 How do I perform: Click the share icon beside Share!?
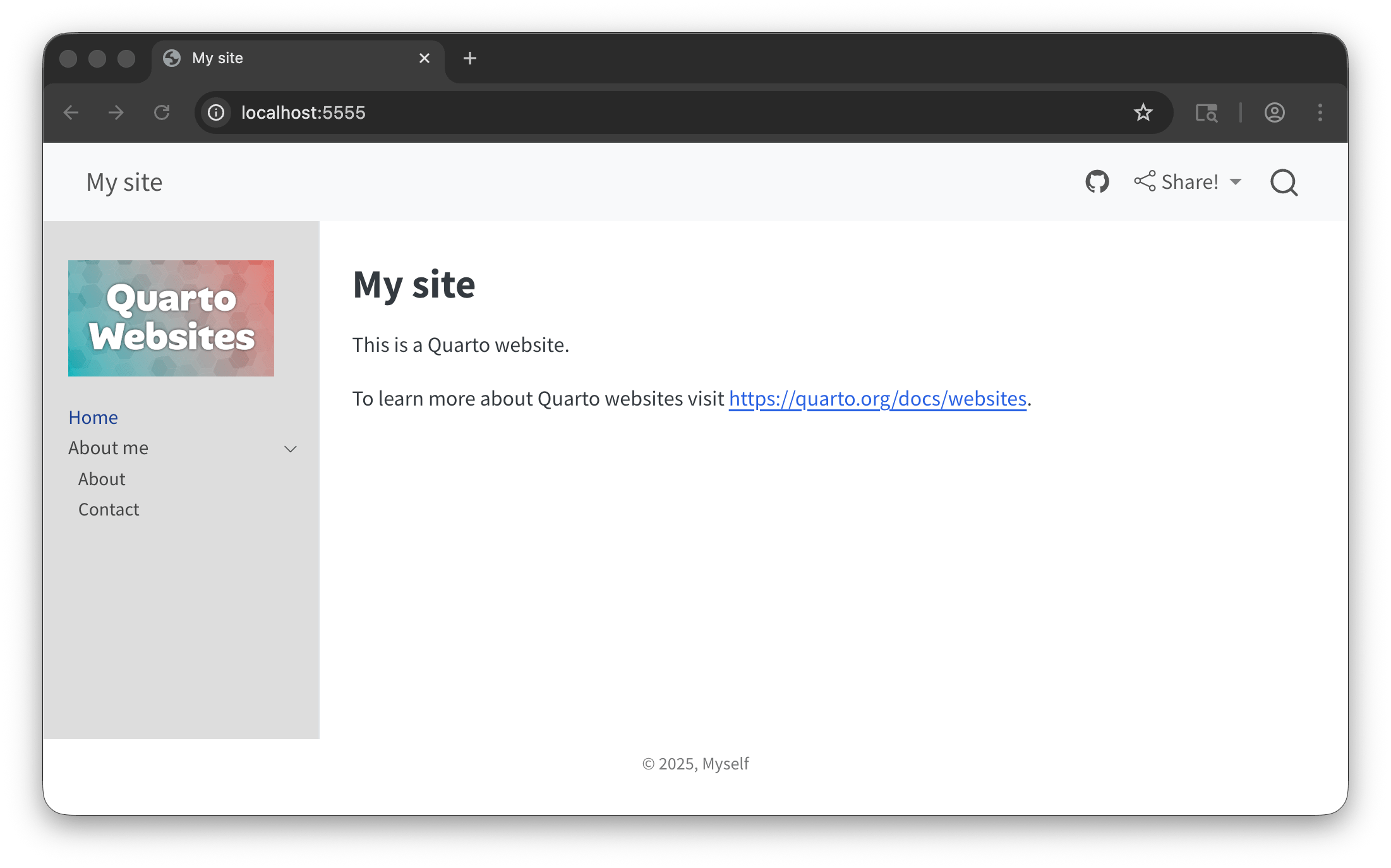[x=1145, y=181]
